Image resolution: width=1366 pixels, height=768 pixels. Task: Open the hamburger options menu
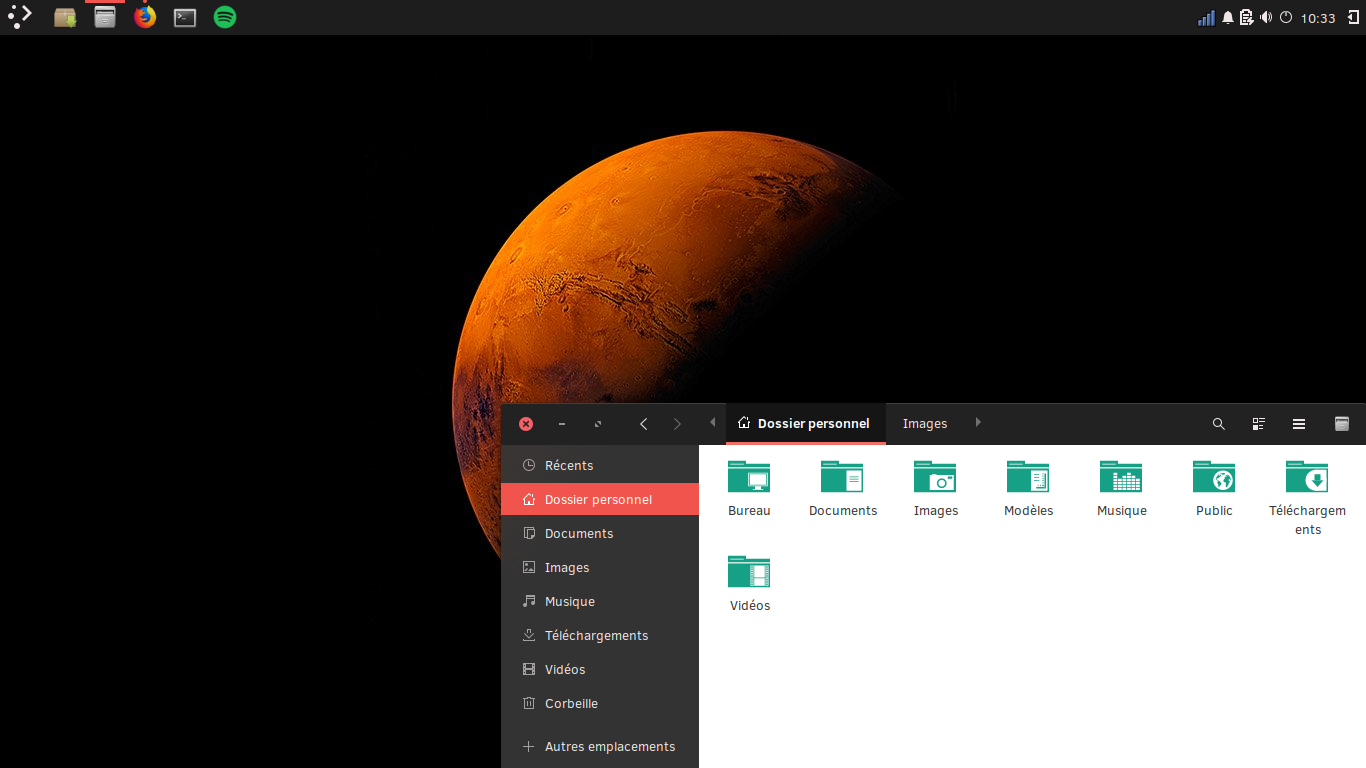point(1299,424)
